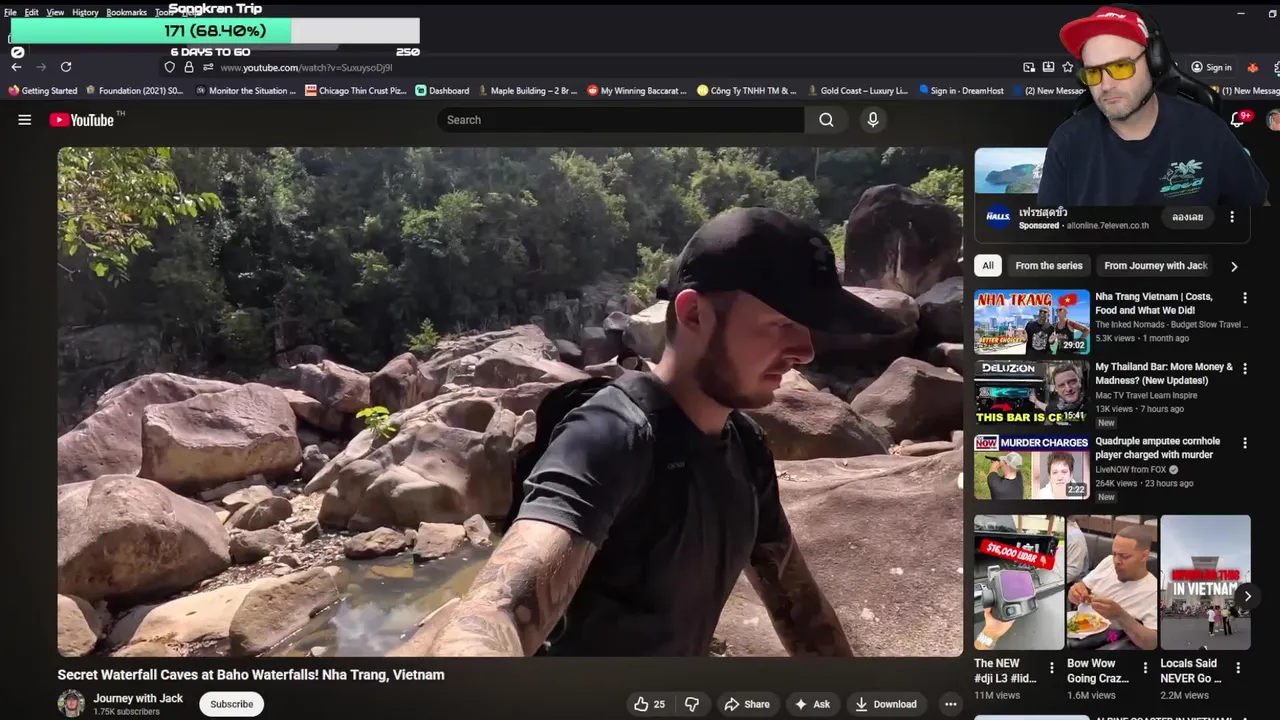1280x720 pixels.
Task: Open Quadruple amputee cornhole video thumbnail
Action: coord(1032,467)
